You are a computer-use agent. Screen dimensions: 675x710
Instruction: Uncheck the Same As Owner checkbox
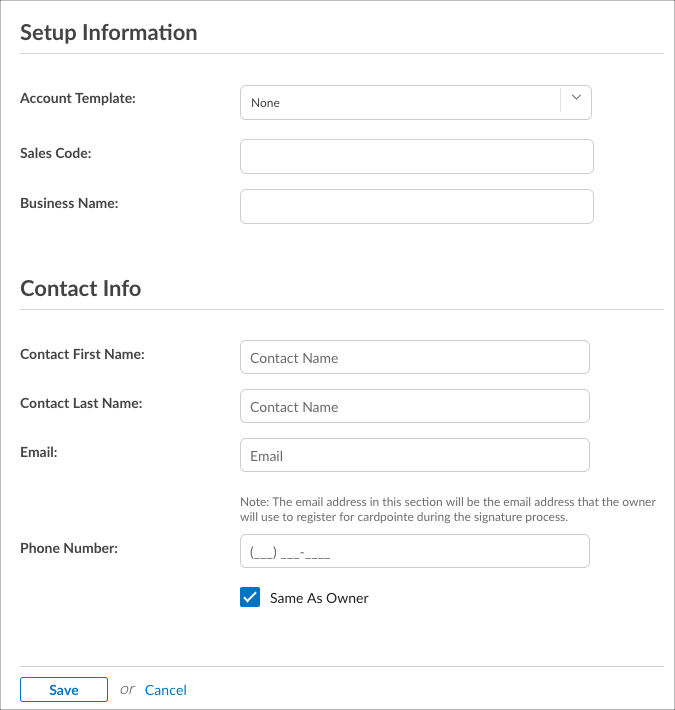coord(250,597)
